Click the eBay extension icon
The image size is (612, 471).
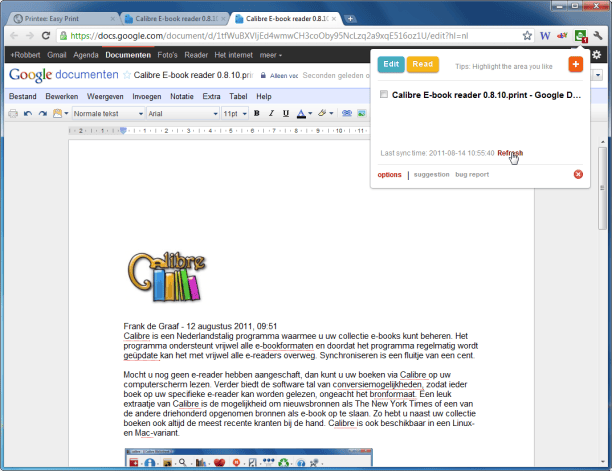pos(562,36)
